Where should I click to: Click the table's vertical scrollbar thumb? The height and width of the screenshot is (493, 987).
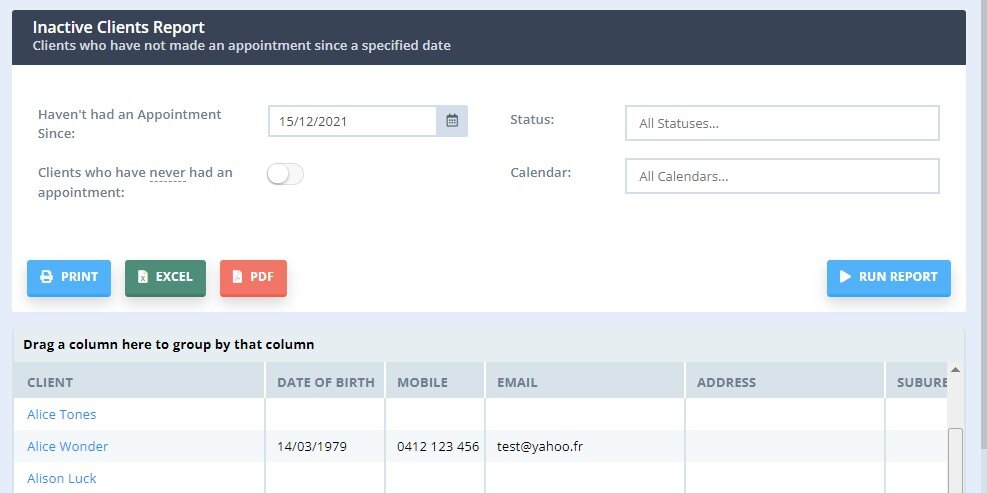955,458
